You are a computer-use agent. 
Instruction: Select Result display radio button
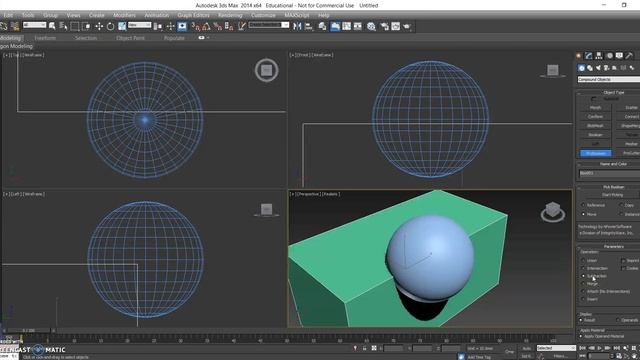pyautogui.click(x=581, y=320)
